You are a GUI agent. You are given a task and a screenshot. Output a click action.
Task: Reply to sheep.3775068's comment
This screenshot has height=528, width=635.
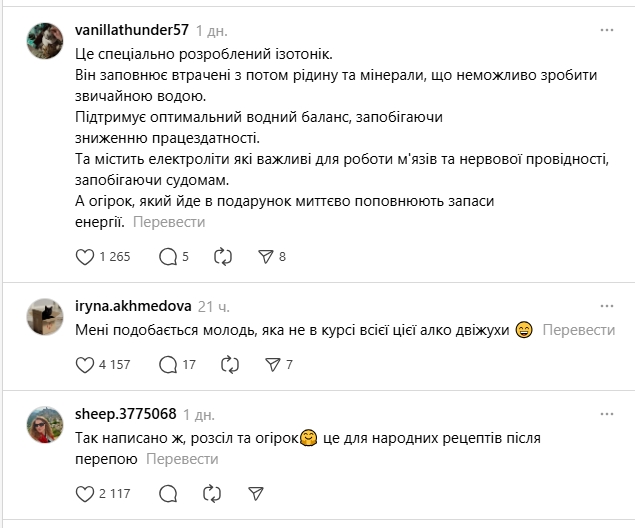point(169,493)
